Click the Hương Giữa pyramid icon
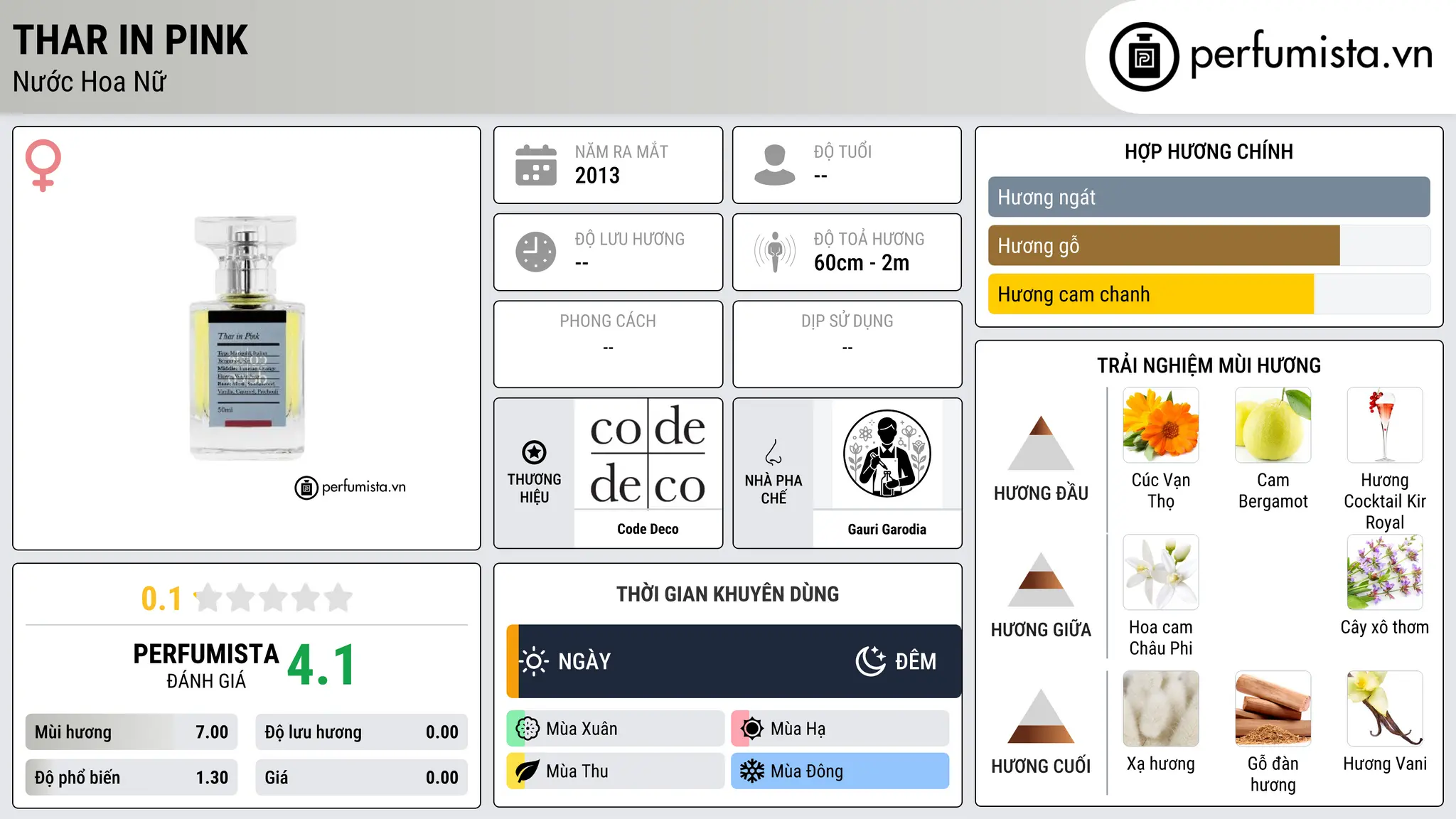 [x=1041, y=579]
